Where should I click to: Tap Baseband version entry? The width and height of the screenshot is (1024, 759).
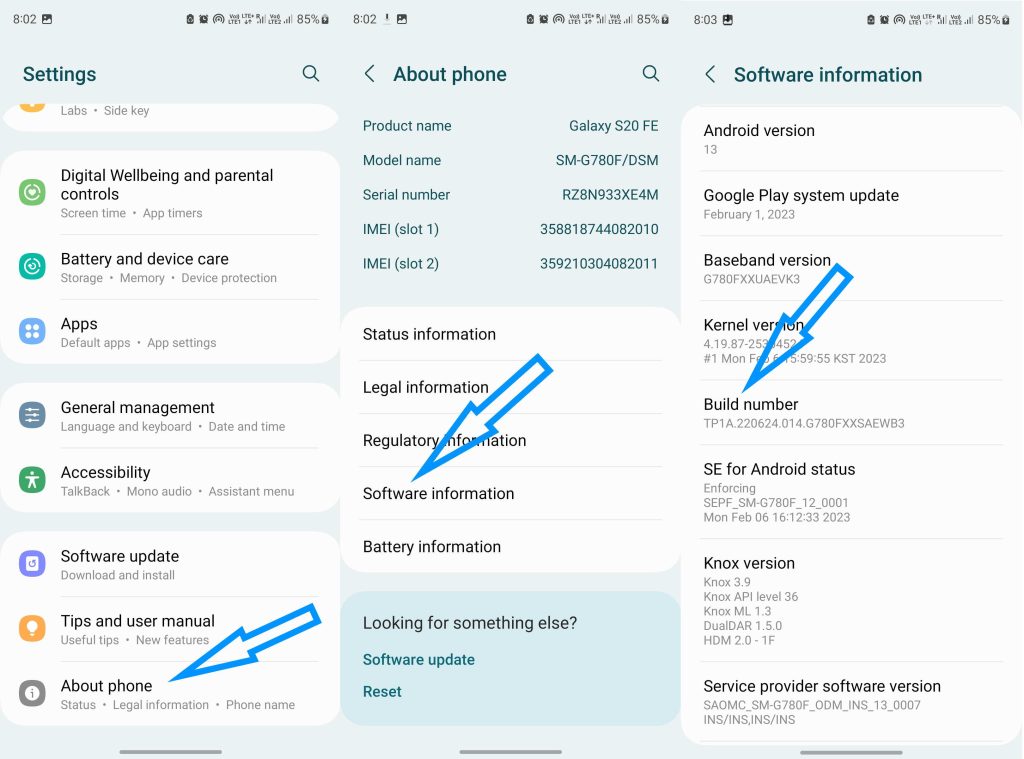852,268
